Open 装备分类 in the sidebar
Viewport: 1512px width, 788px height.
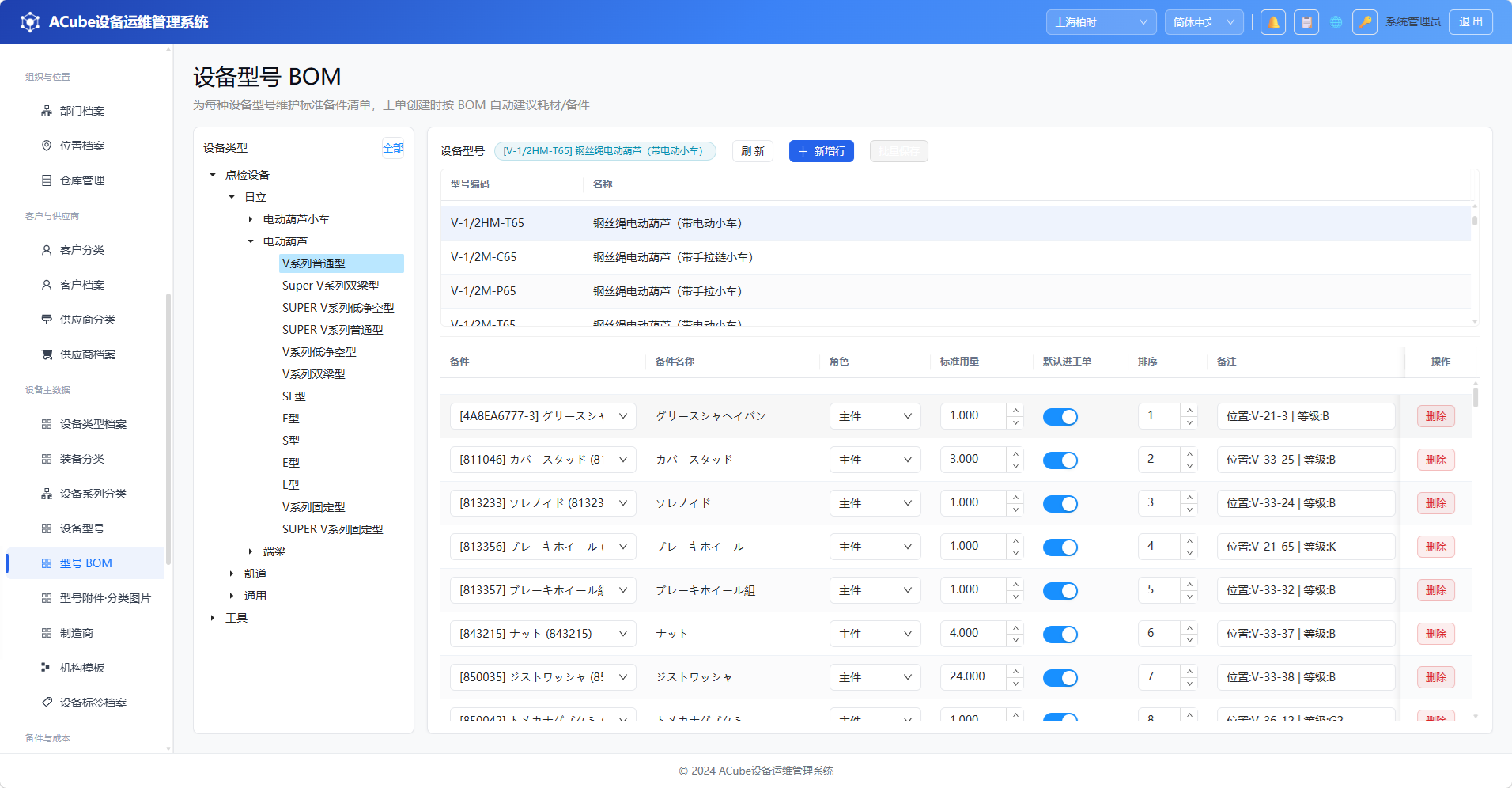(x=85, y=459)
